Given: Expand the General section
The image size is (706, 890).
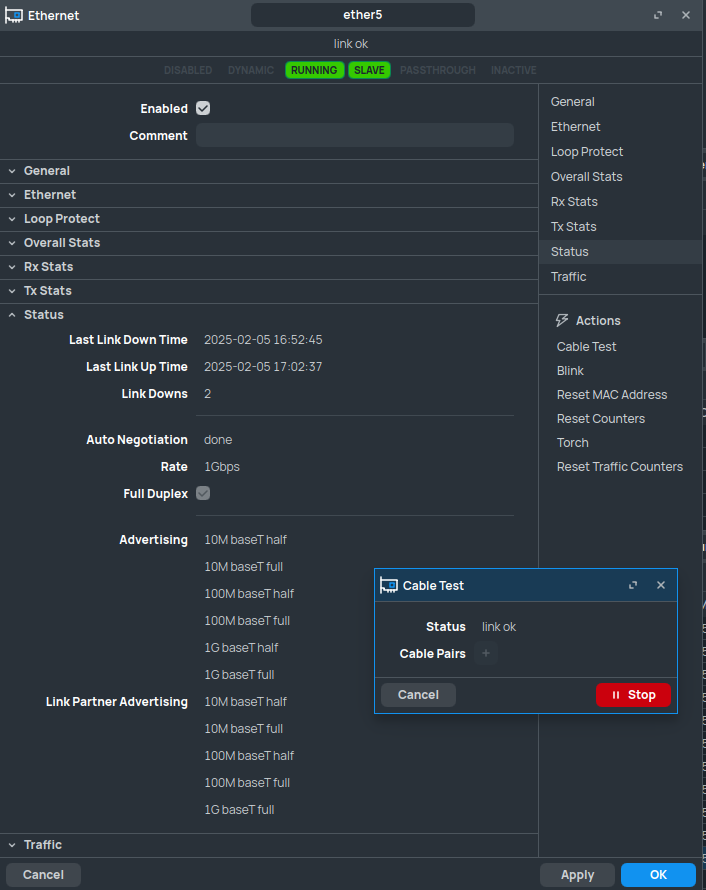Looking at the screenshot, I should tap(47, 171).
